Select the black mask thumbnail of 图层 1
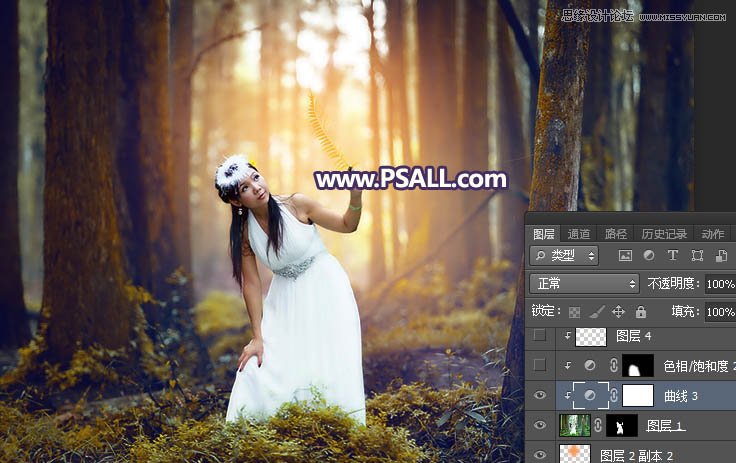The width and height of the screenshot is (736, 463). pos(622,425)
